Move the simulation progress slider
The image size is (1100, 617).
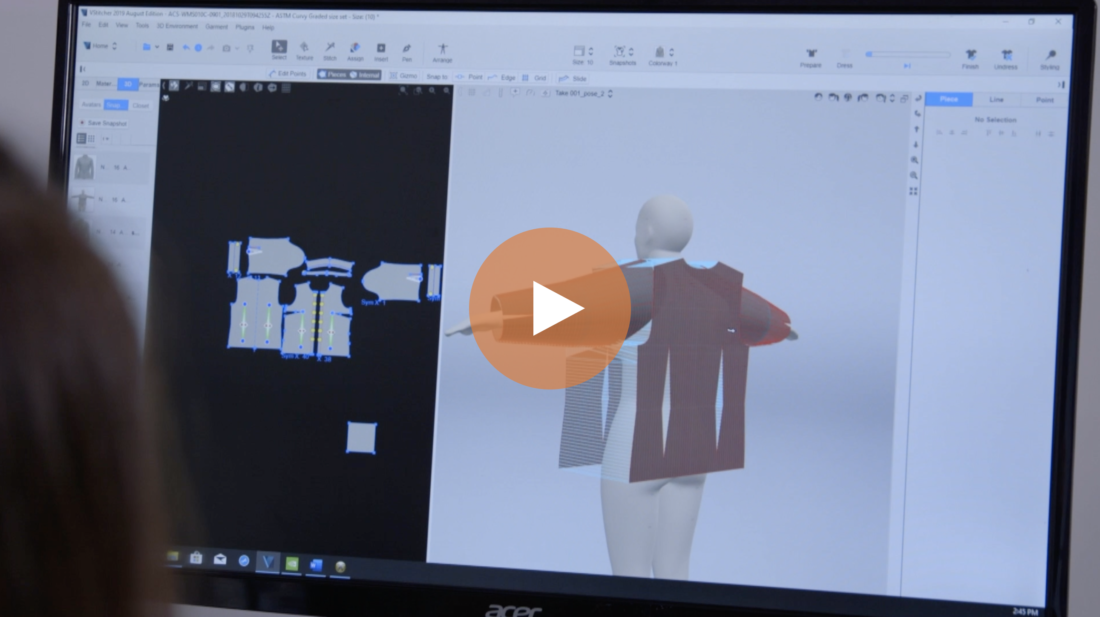908,54
